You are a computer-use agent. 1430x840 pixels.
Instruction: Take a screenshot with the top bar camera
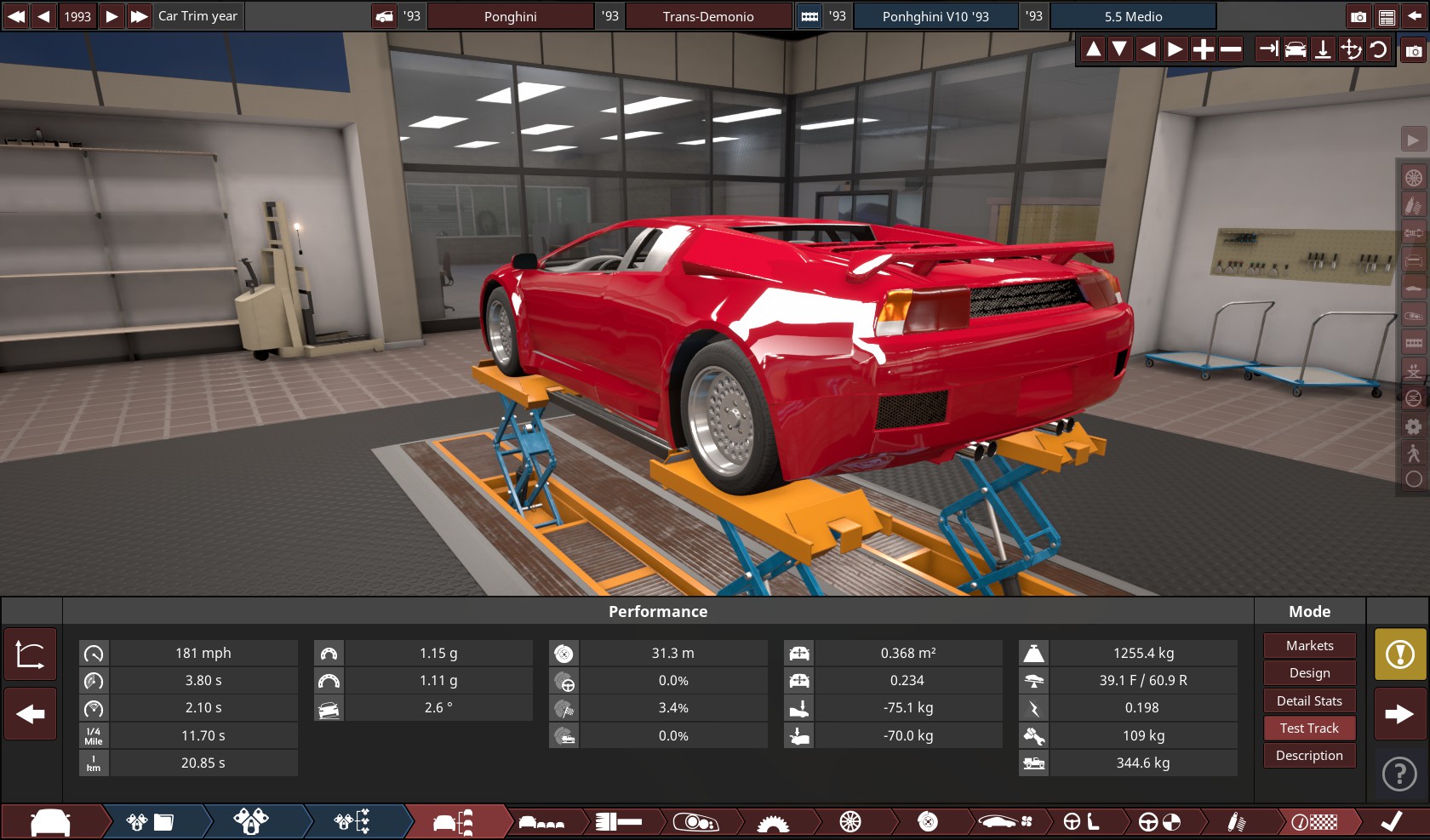tap(1358, 16)
